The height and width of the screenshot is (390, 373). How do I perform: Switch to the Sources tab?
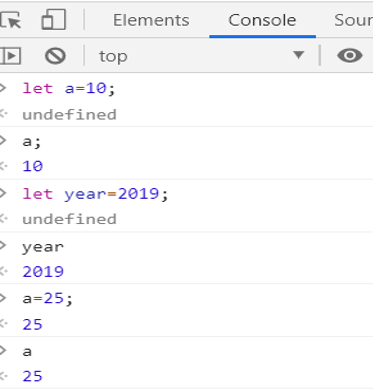(x=353, y=20)
